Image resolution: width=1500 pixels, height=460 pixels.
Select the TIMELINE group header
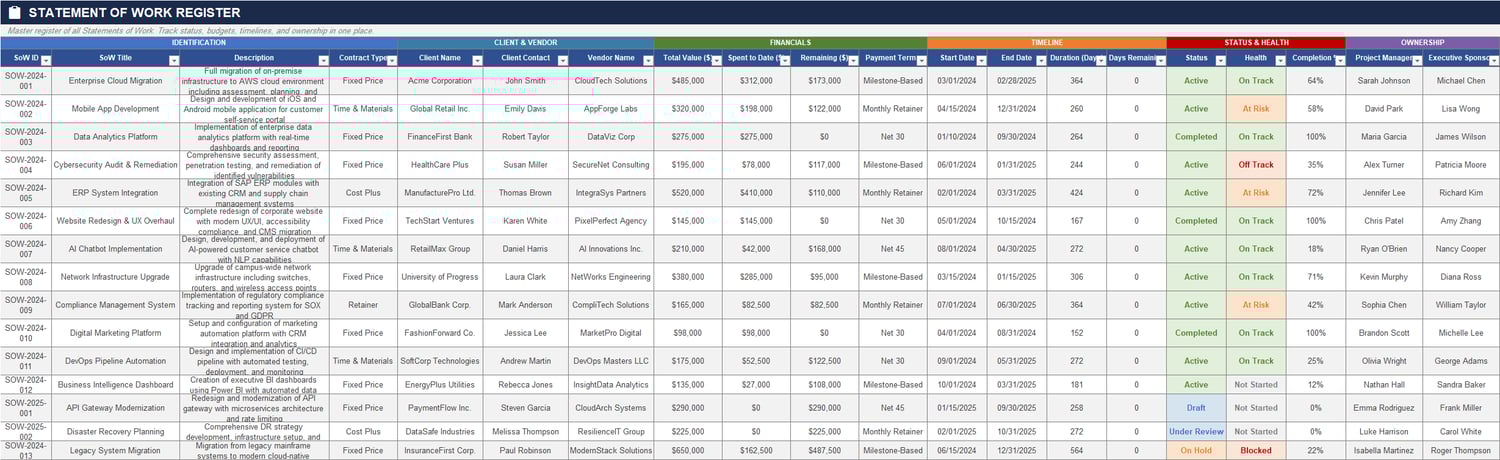click(1047, 43)
